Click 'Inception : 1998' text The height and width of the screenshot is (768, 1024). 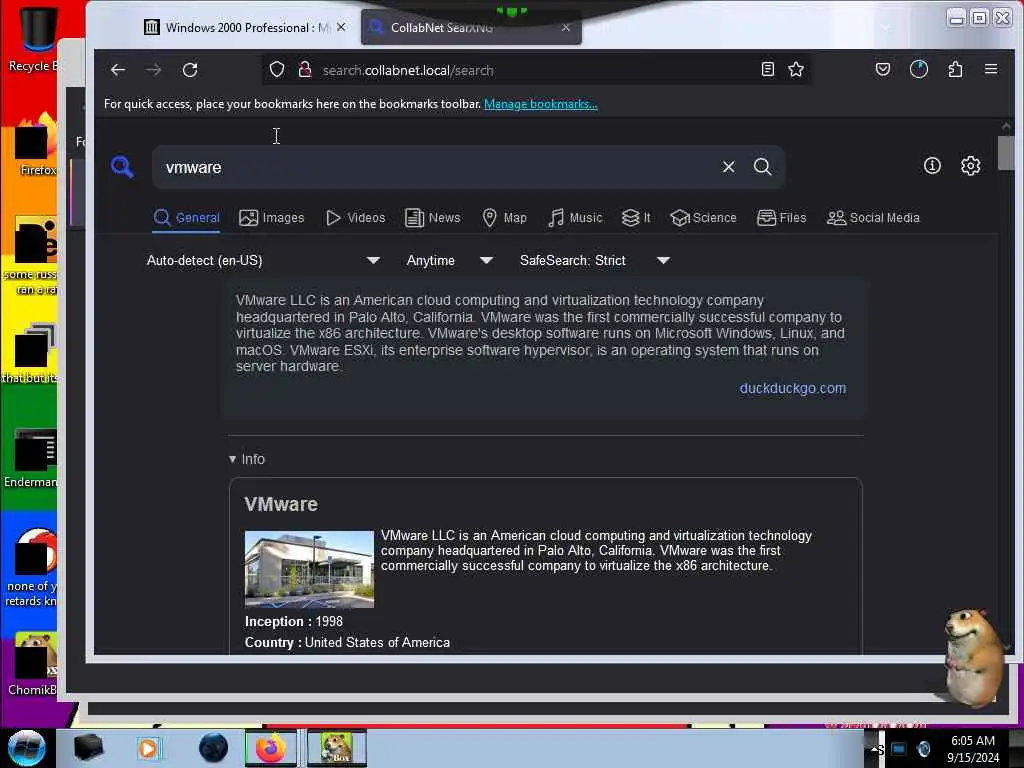pos(294,622)
